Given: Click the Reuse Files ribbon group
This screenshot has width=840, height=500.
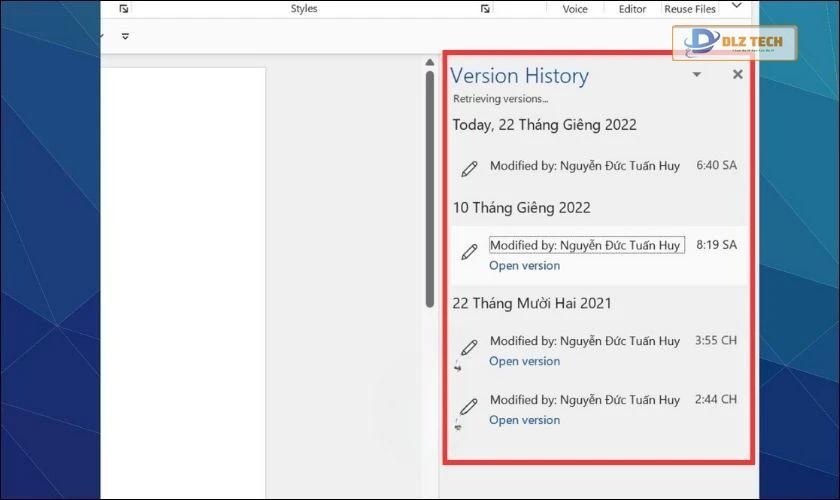Looking at the screenshot, I should [690, 9].
